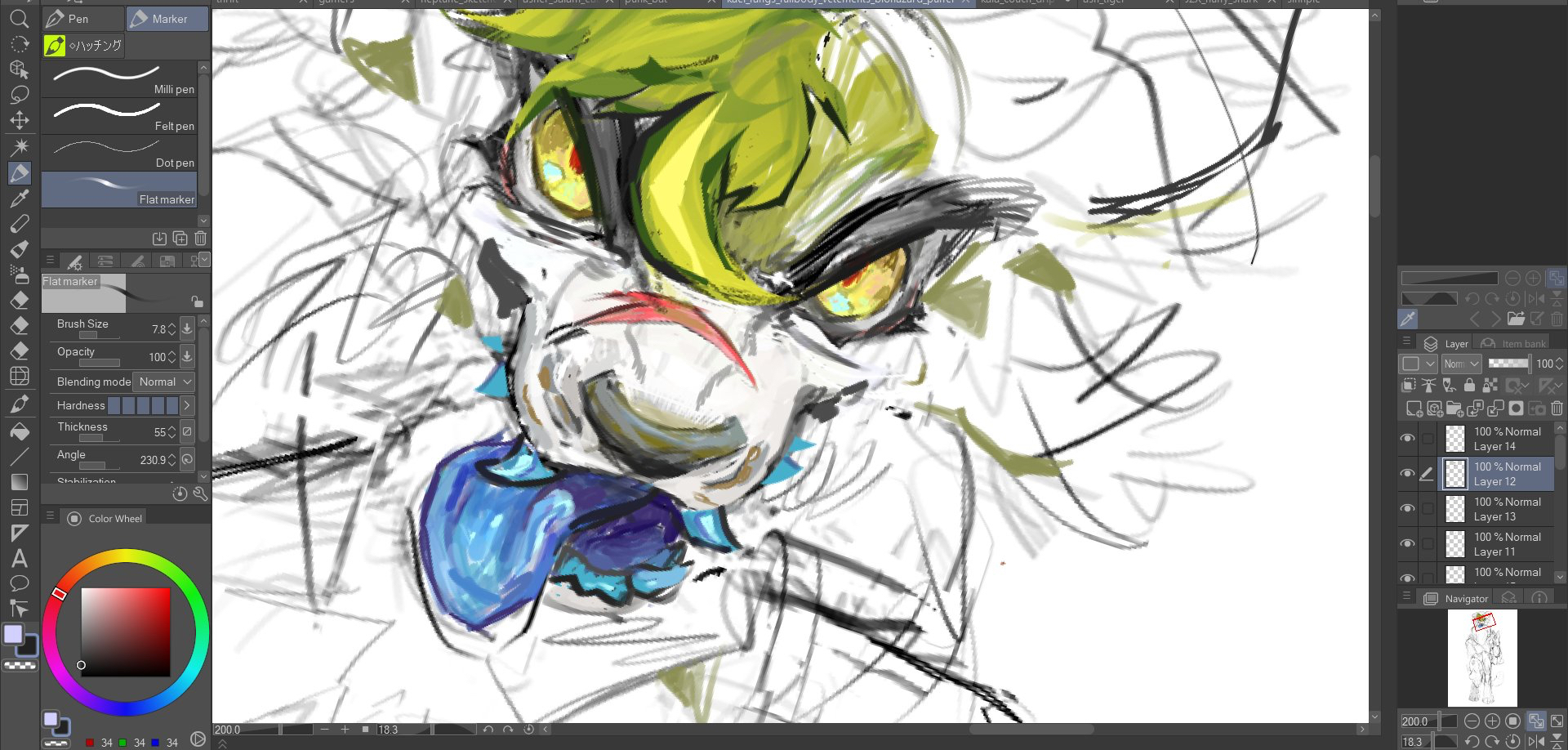Choose the Lasso selection tool
Image resolution: width=1568 pixels, height=750 pixels.
(19, 95)
